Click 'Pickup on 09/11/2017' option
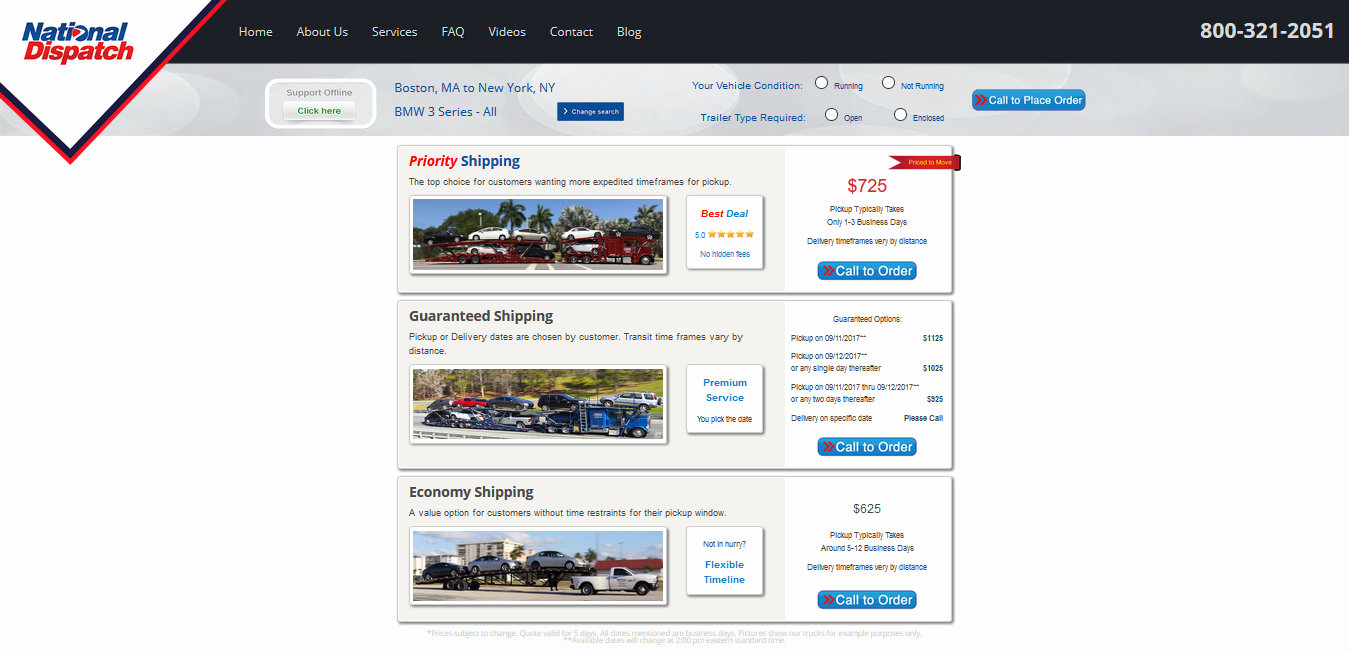Screen dimensions: 1350x651 click(829, 339)
